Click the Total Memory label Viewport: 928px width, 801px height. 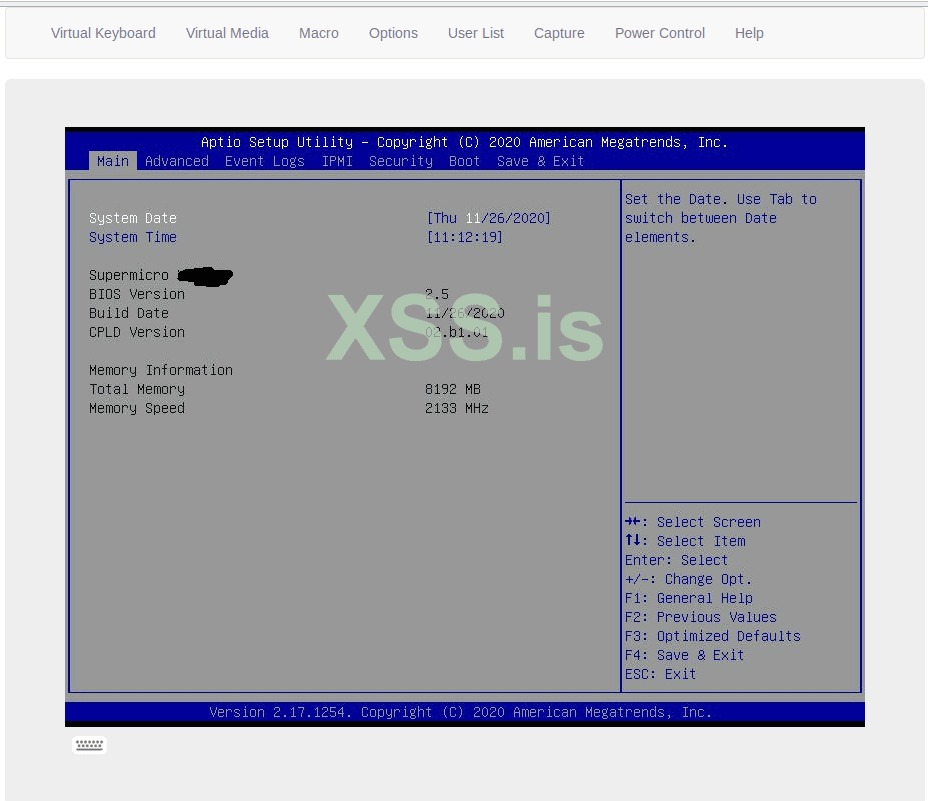pos(137,389)
